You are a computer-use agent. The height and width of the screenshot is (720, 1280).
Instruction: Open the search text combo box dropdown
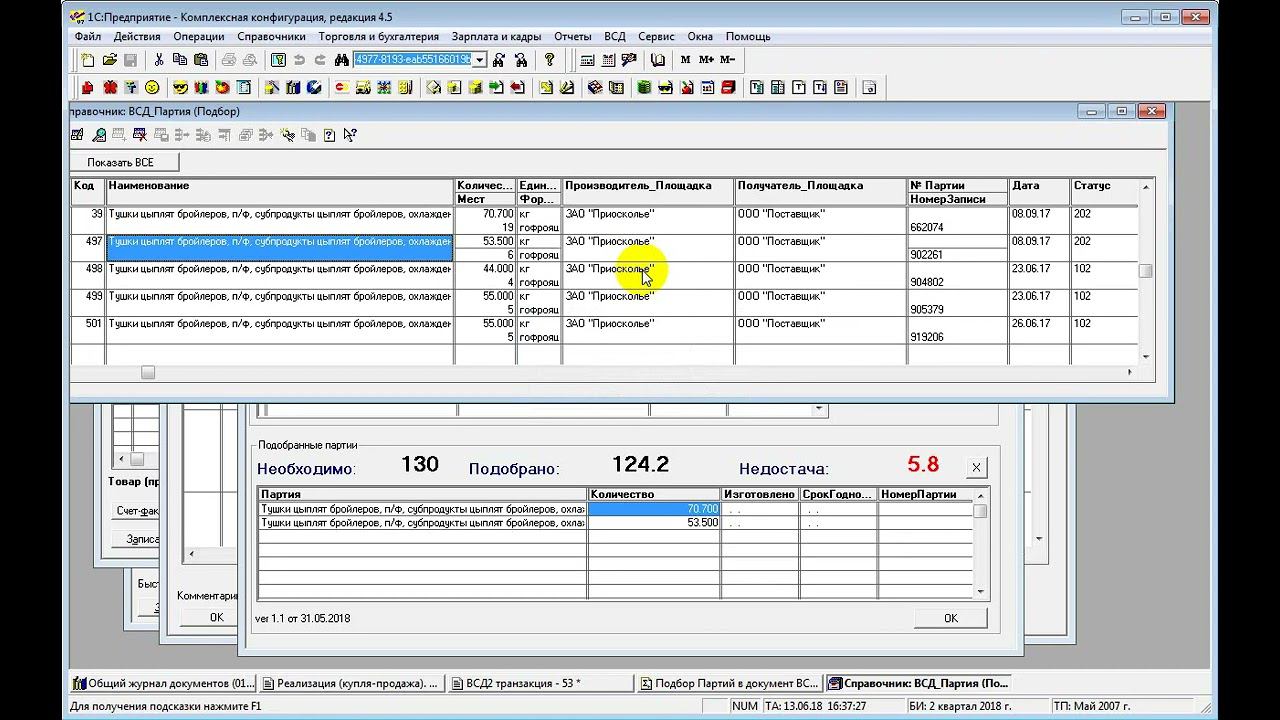pyautogui.click(x=479, y=60)
